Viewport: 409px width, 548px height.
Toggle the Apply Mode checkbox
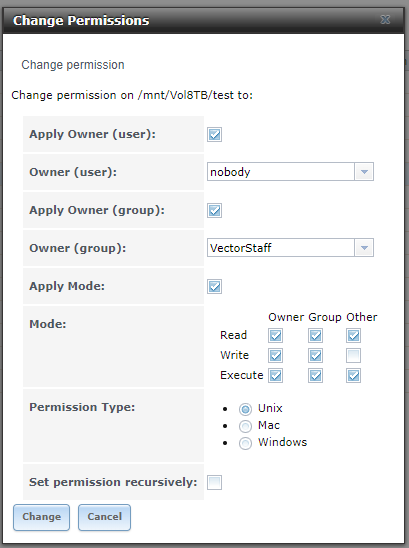214,287
